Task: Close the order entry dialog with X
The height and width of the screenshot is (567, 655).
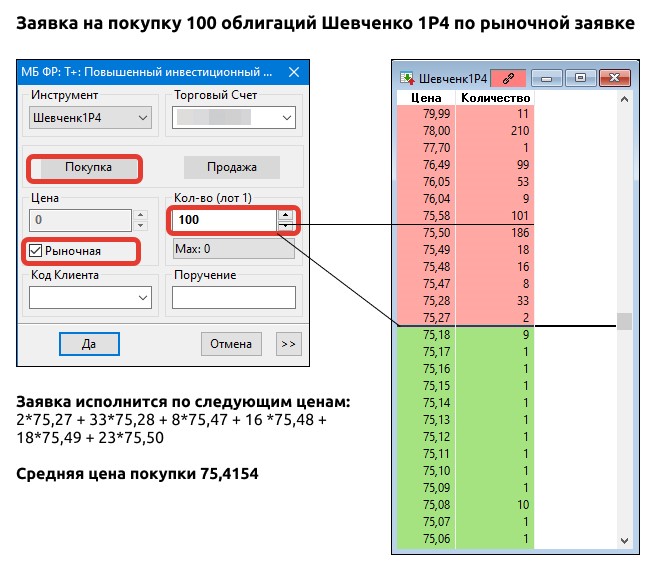Action: [x=293, y=72]
